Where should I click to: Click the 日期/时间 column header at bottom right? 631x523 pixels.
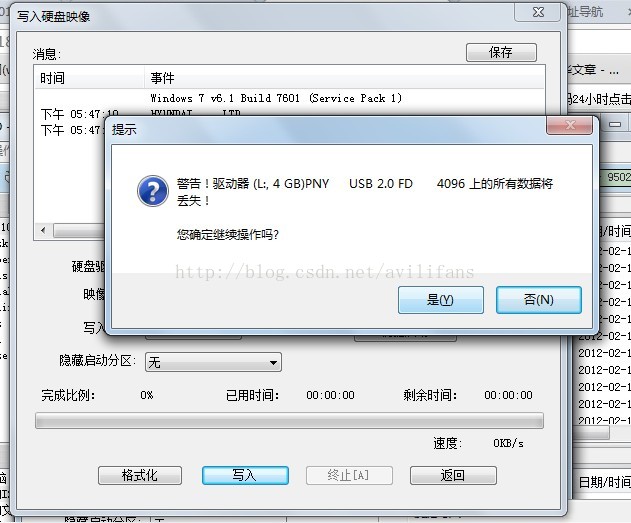pos(604,482)
